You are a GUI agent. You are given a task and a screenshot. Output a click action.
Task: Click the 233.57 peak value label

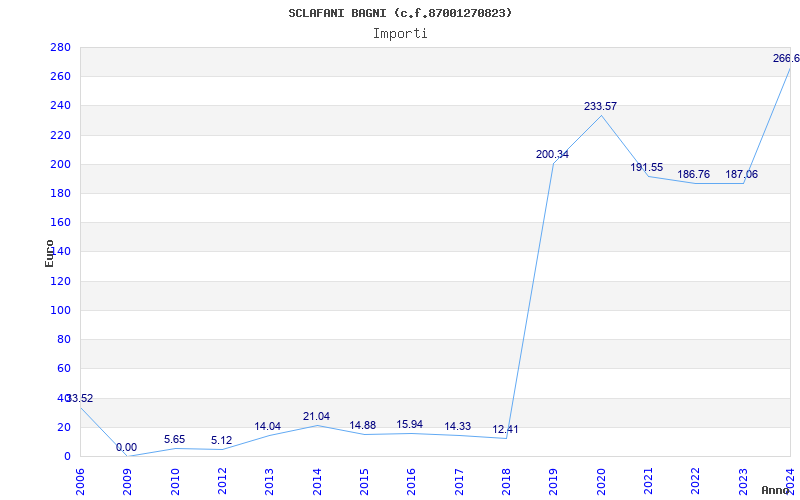click(x=601, y=107)
